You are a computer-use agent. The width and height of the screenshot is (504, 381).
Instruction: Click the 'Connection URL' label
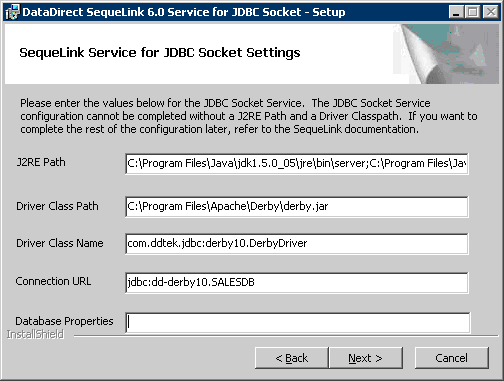pyautogui.click(x=53, y=281)
